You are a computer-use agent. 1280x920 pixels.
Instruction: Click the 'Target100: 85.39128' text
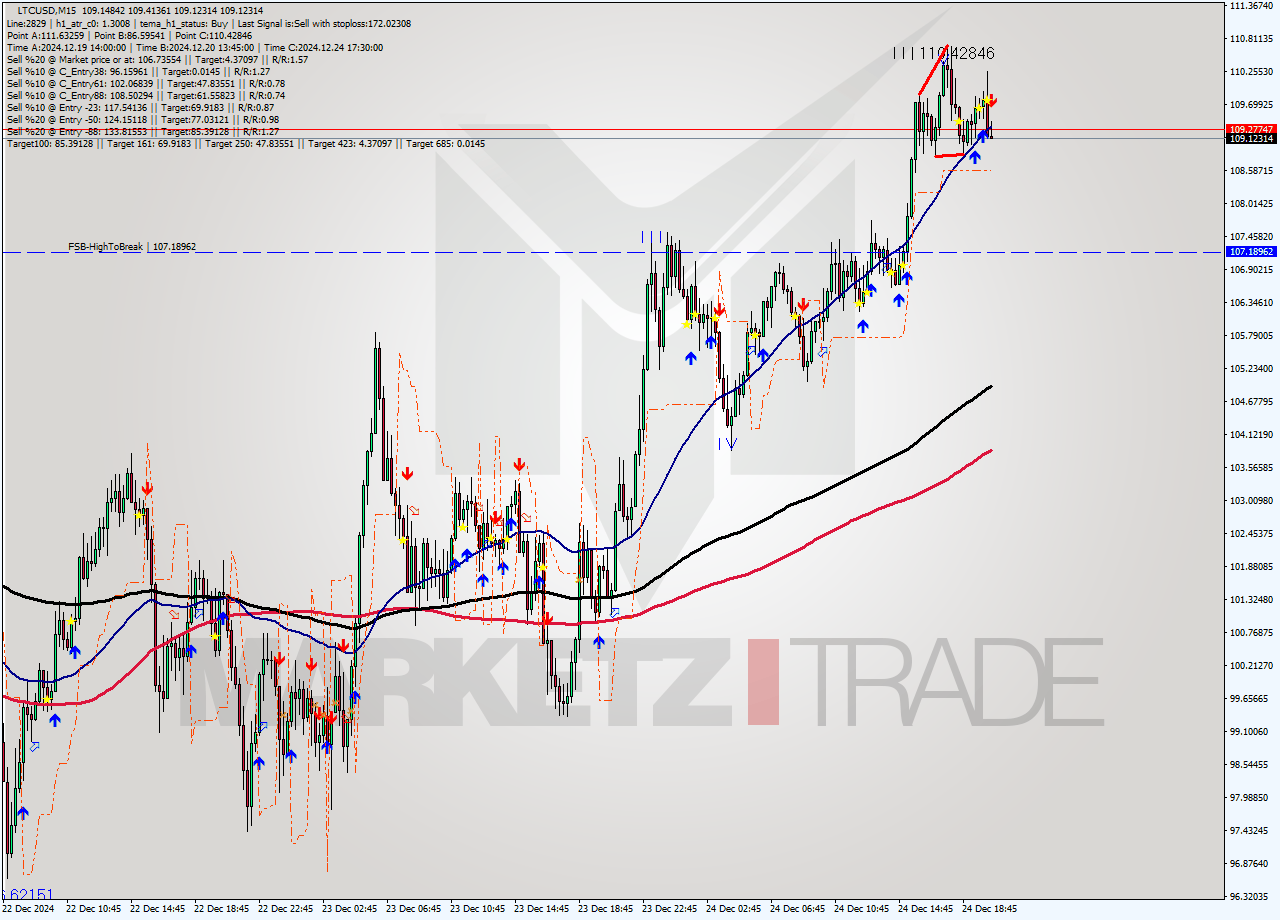point(50,143)
